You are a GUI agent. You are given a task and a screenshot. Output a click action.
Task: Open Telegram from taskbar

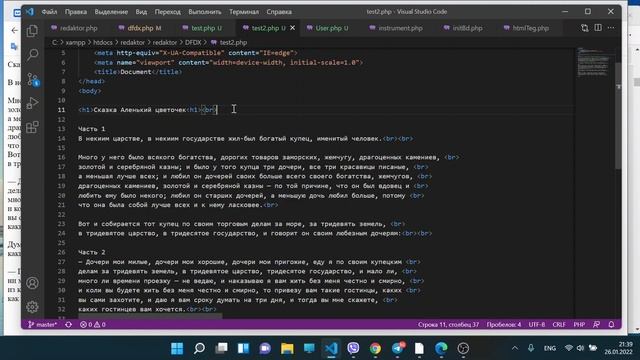tap(398, 348)
